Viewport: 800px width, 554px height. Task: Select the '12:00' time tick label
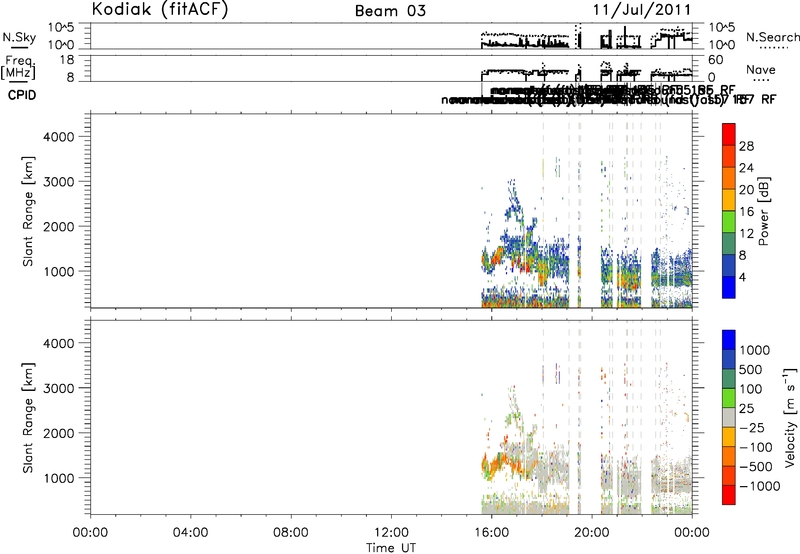[x=391, y=532]
